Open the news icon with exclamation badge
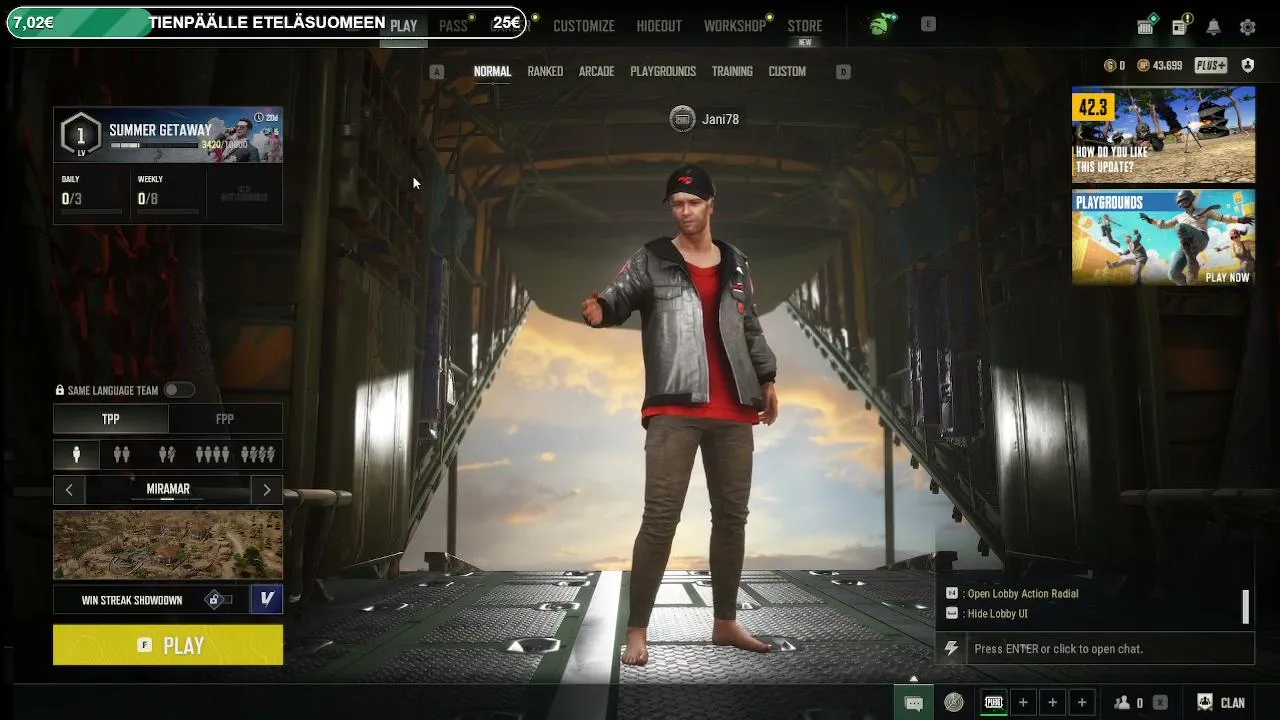Screen dimensions: 1280x720 pyautogui.click(x=1180, y=26)
